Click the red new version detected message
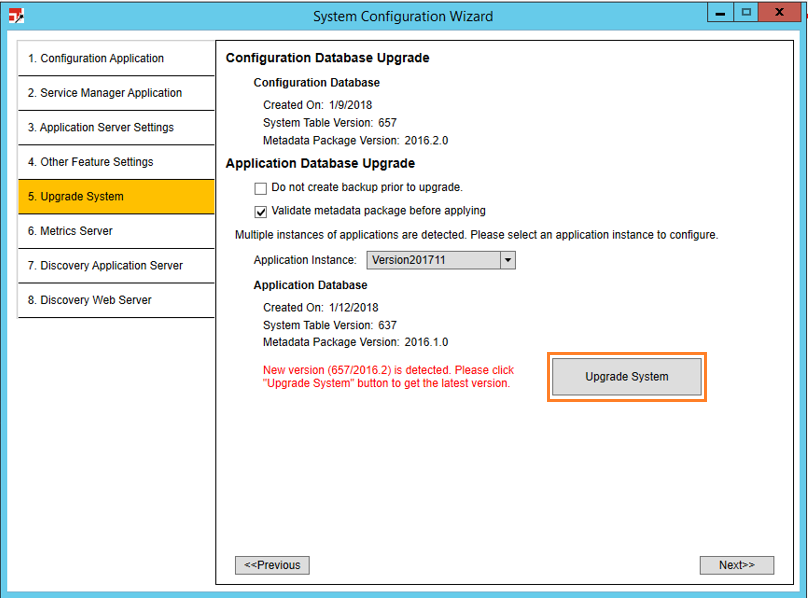Viewport: 808px width, 598px height. [388, 377]
